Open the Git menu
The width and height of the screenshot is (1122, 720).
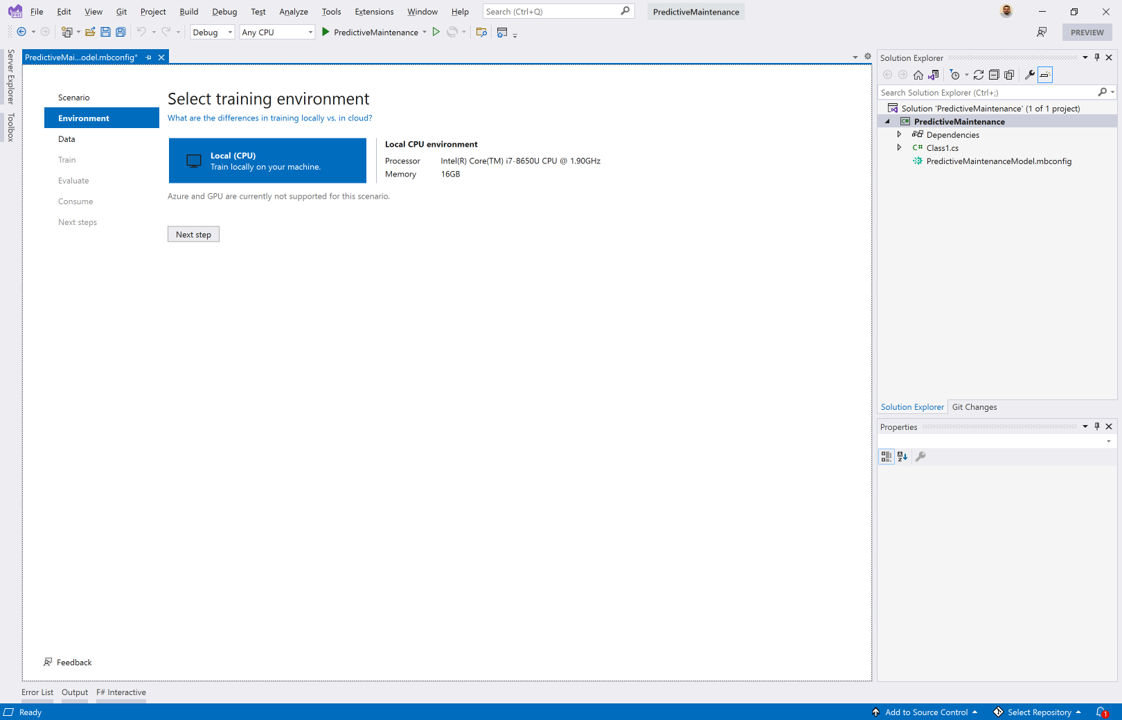121,11
